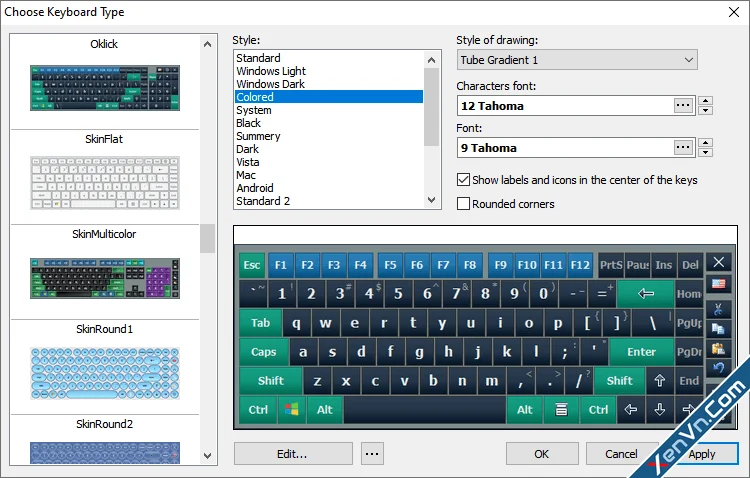The image size is (750, 478).
Task: Open the Style of drawing dropdown
Action: tap(577, 60)
